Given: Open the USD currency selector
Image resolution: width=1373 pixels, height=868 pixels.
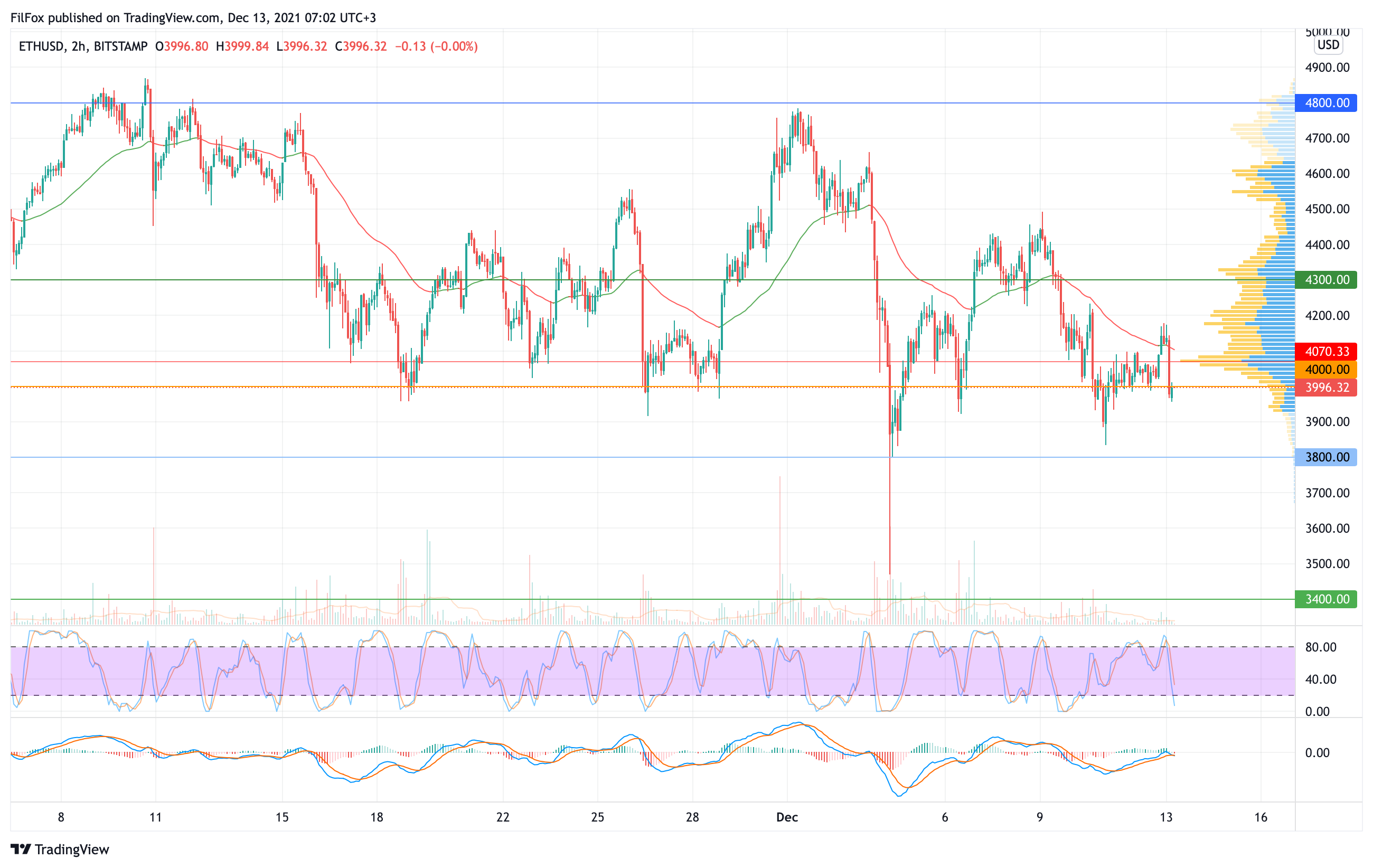Looking at the screenshot, I should click(1328, 45).
